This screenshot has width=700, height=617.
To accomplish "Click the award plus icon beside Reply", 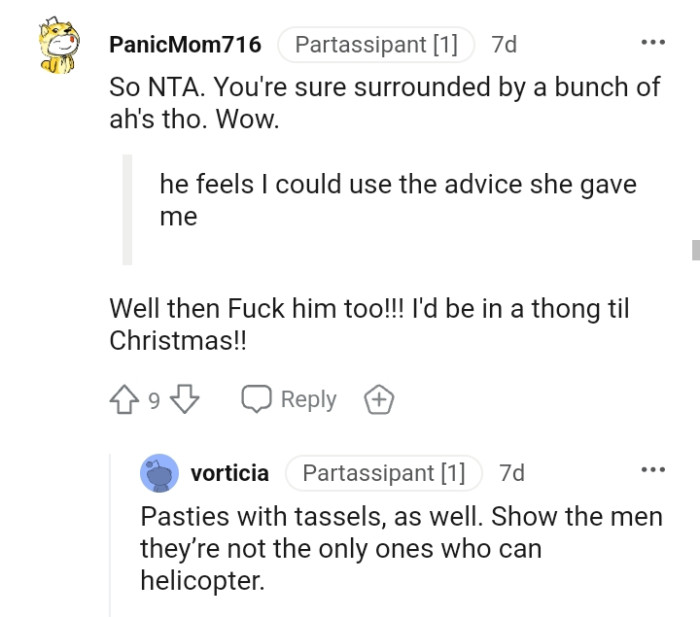I will tap(378, 400).
